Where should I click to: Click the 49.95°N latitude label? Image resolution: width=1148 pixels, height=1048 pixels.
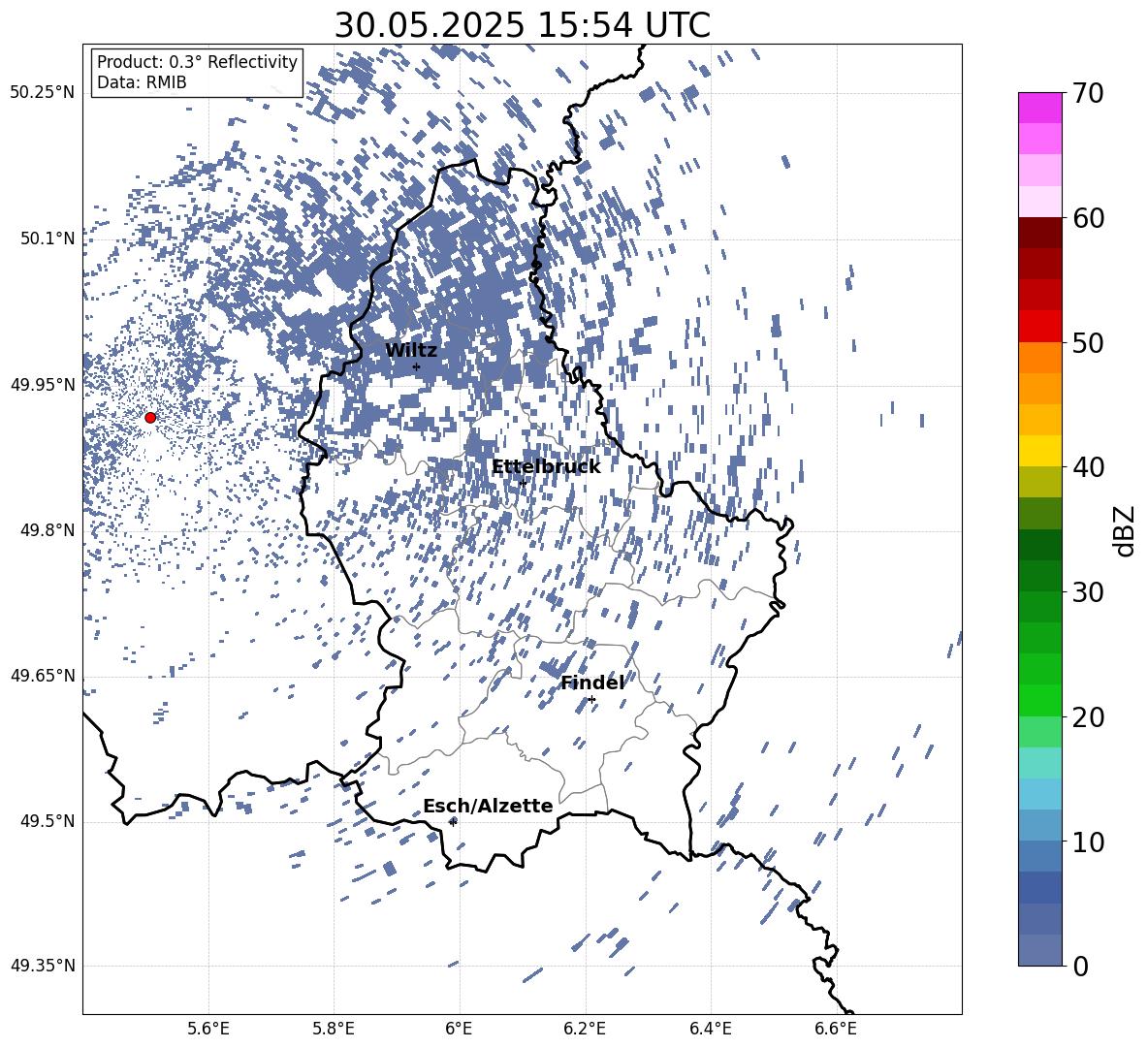pos(43,384)
